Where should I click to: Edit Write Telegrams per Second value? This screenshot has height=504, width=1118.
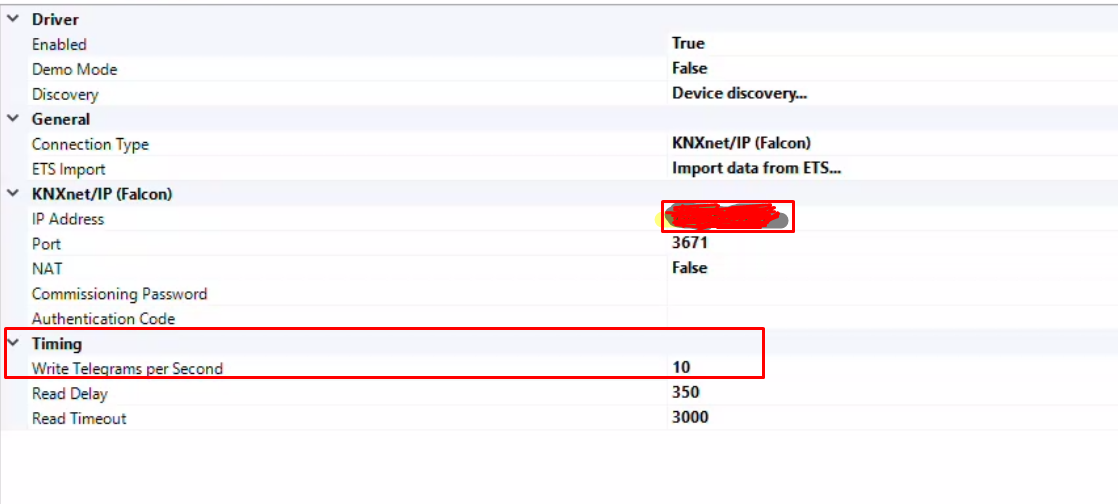pyautogui.click(x=681, y=368)
